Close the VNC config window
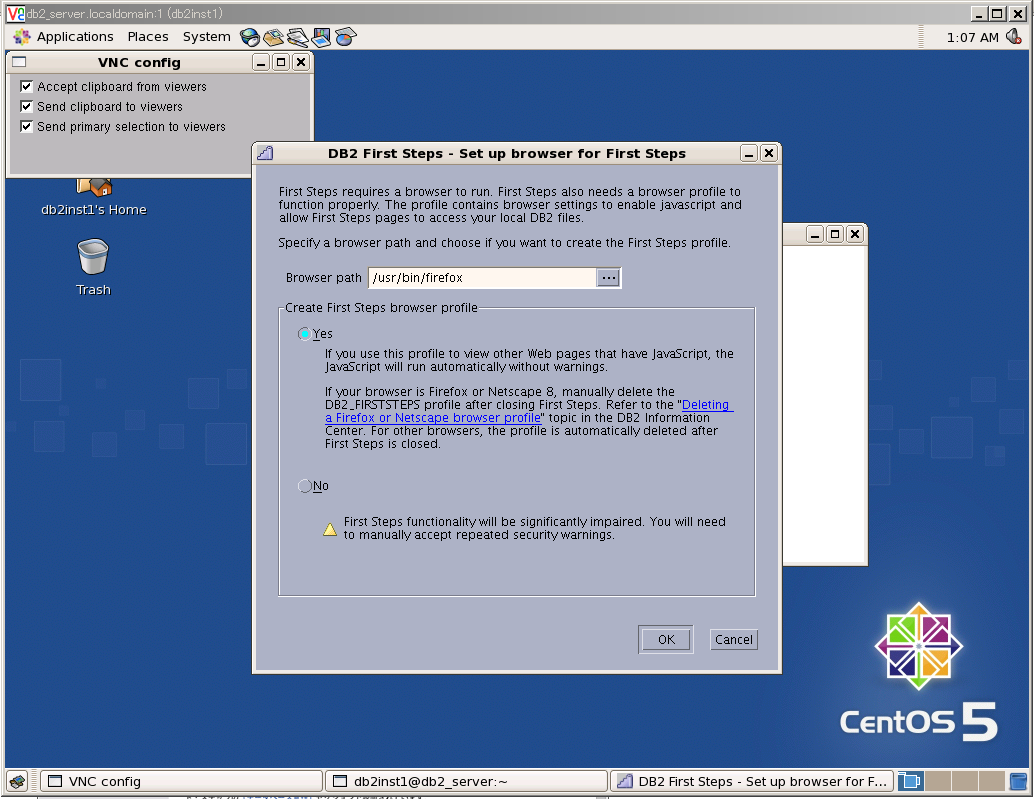 click(x=301, y=62)
